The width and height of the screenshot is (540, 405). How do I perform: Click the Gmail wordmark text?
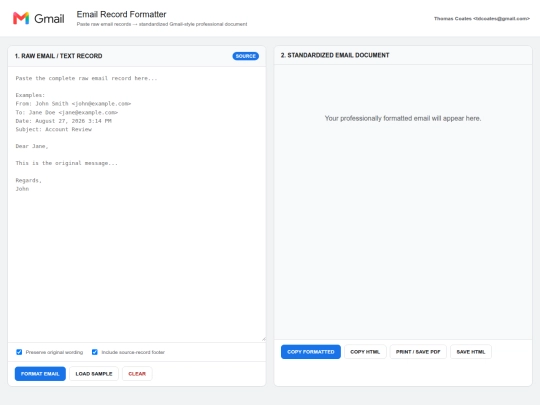point(49,19)
